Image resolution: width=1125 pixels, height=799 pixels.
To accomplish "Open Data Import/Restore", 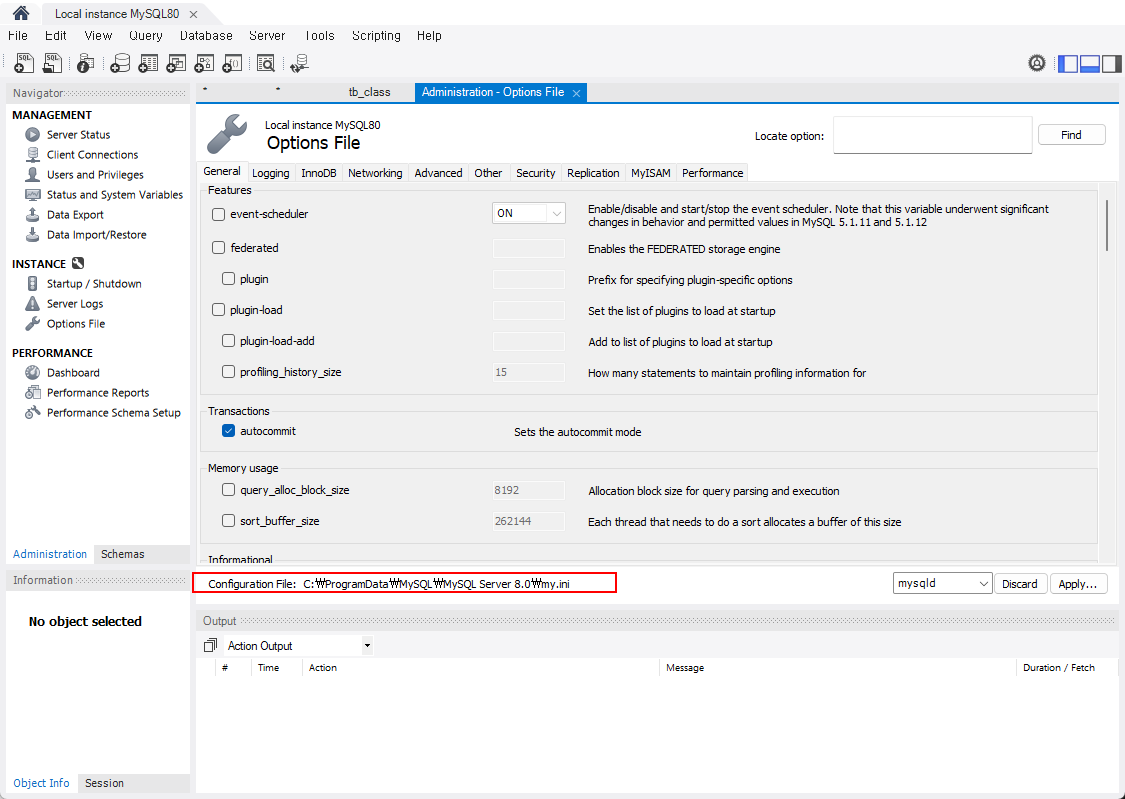I will (96, 235).
